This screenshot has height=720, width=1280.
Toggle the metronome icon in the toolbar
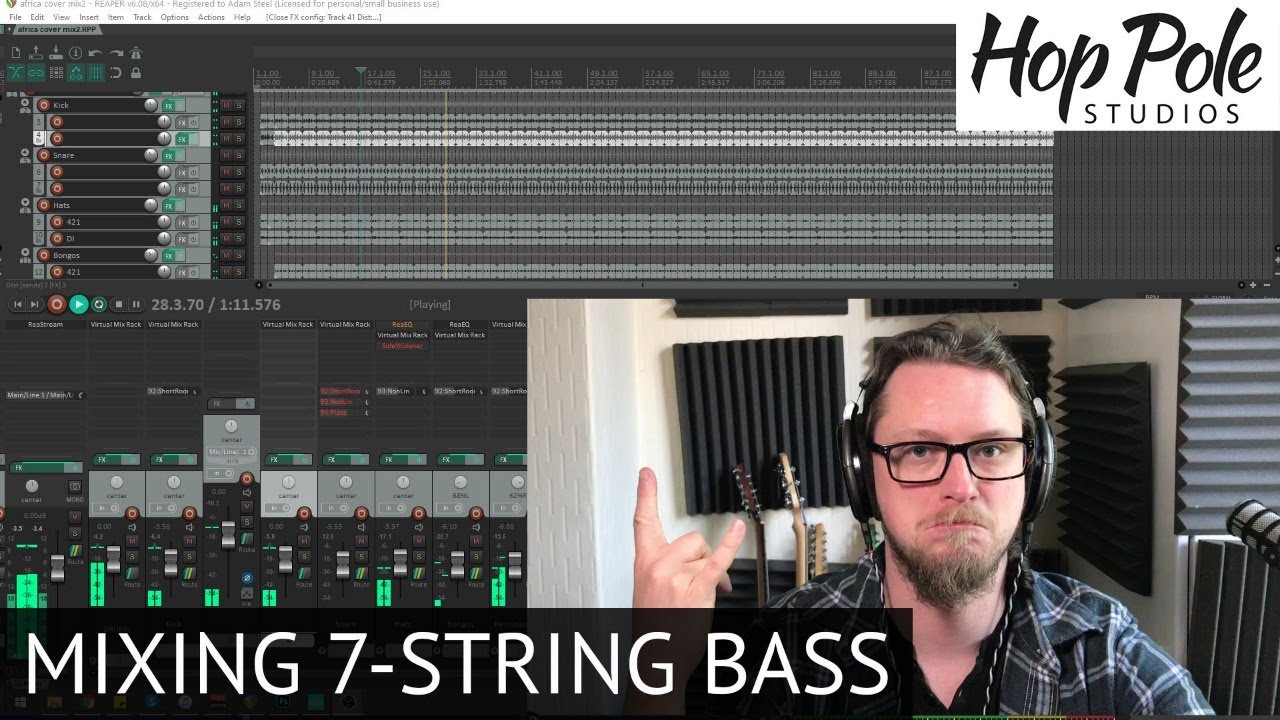[x=136, y=53]
